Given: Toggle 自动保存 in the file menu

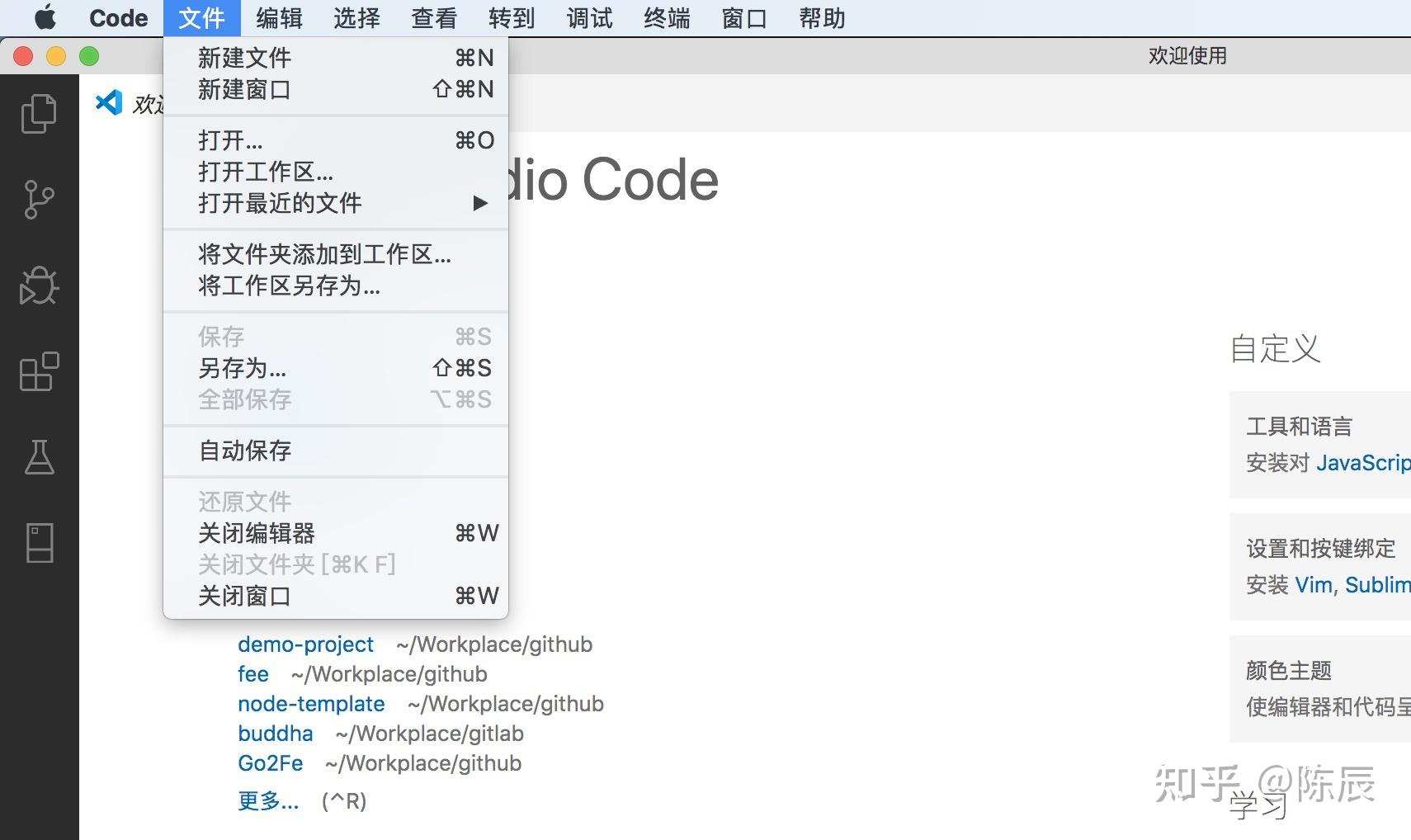Looking at the screenshot, I should click(x=336, y=451).
